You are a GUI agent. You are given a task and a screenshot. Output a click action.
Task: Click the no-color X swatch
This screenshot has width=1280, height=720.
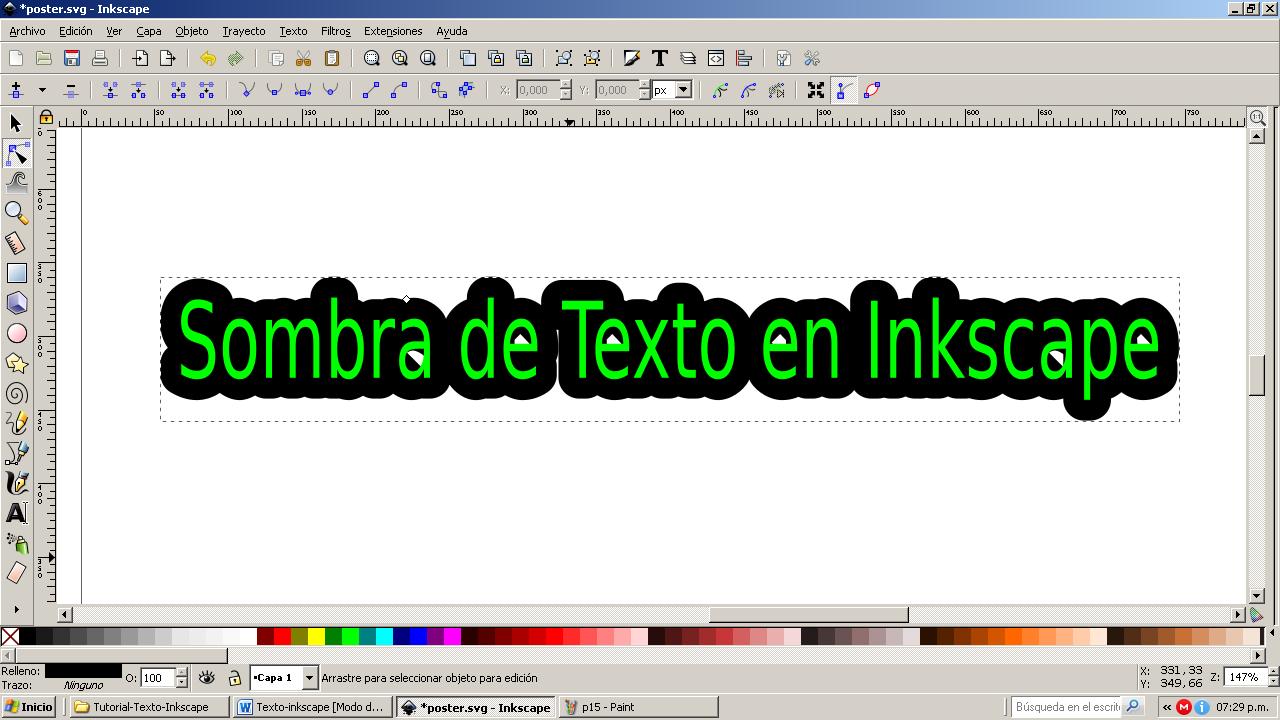tap(10, 636)
